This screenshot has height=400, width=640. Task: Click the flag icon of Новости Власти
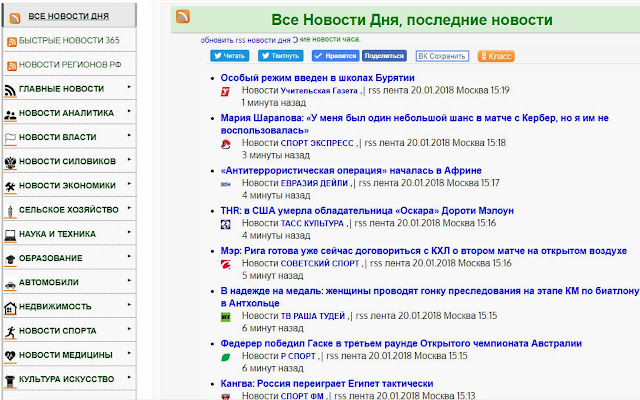[10, 139]
